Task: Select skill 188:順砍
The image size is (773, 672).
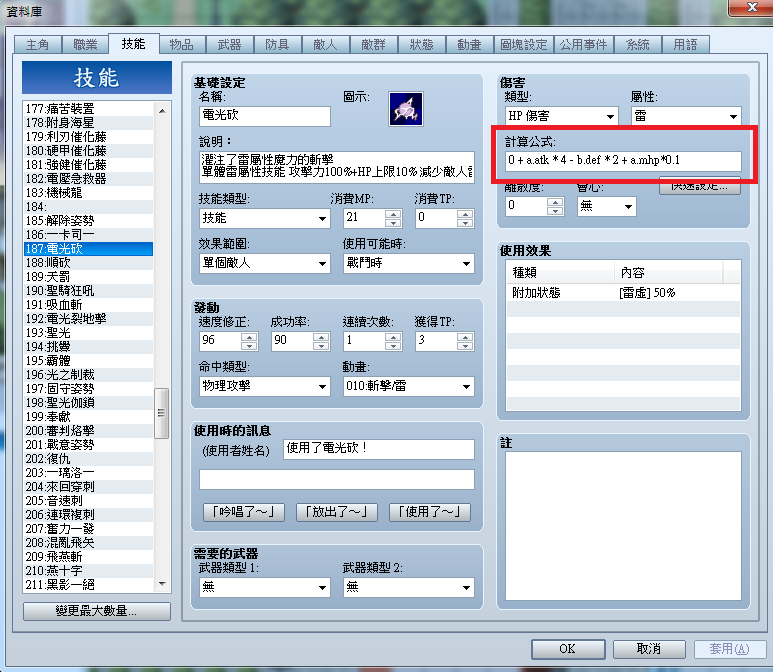Action: coord(88,263)
